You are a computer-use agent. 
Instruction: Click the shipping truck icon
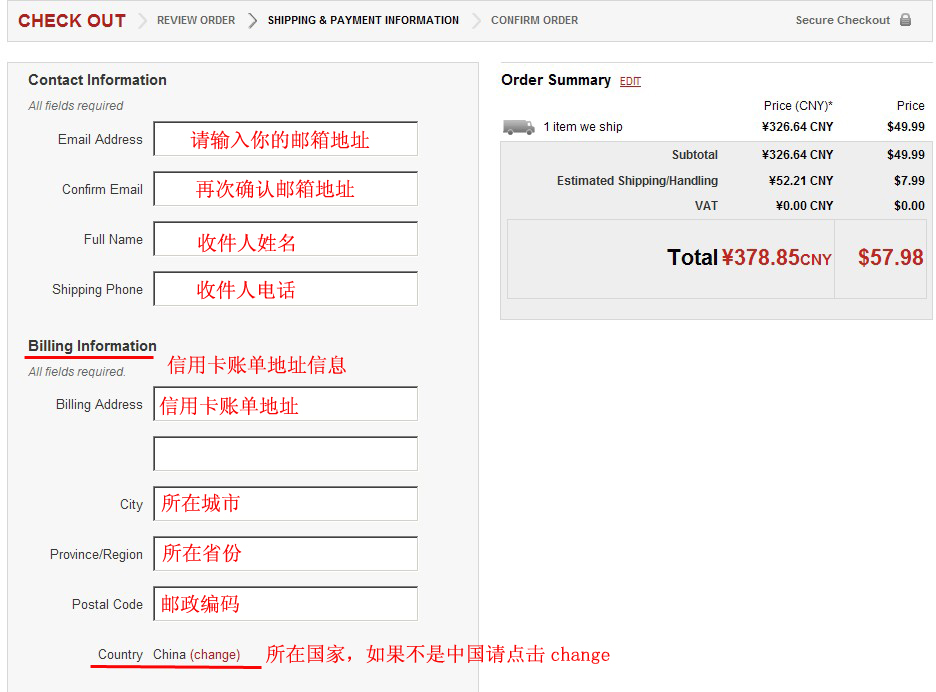point(518,127)
